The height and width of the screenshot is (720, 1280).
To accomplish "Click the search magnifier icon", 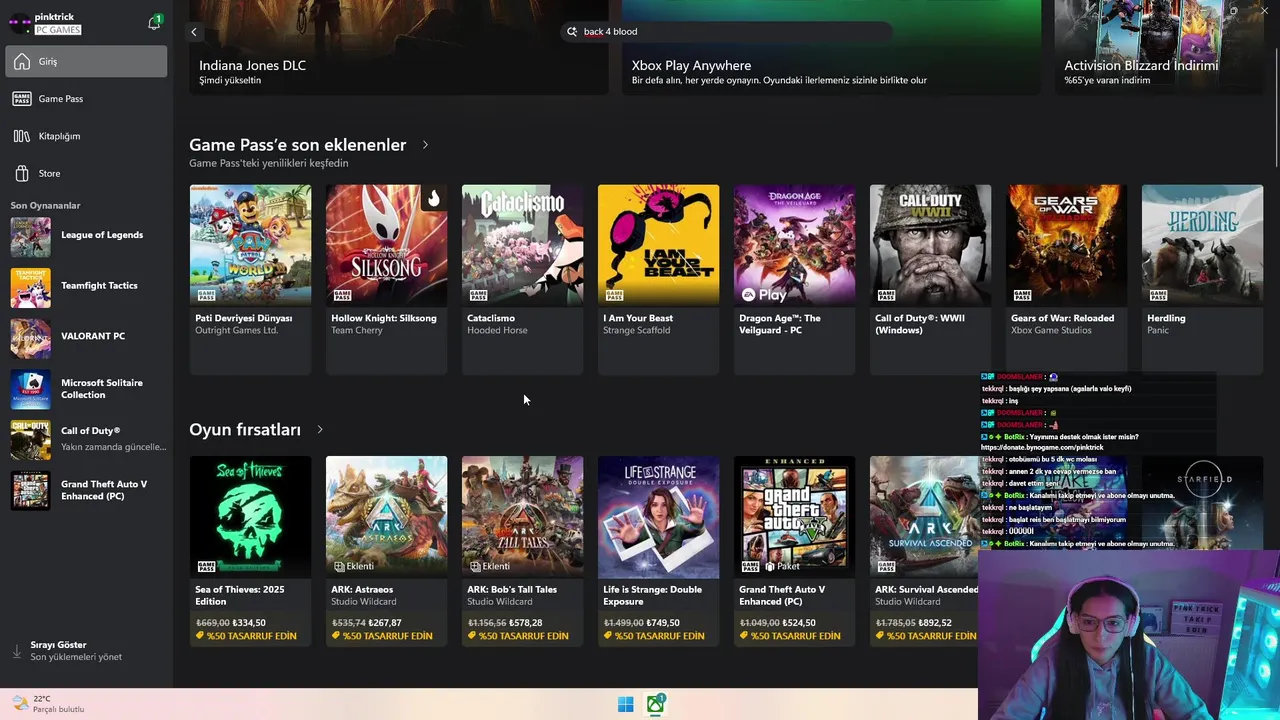I will tap(572, 32).
